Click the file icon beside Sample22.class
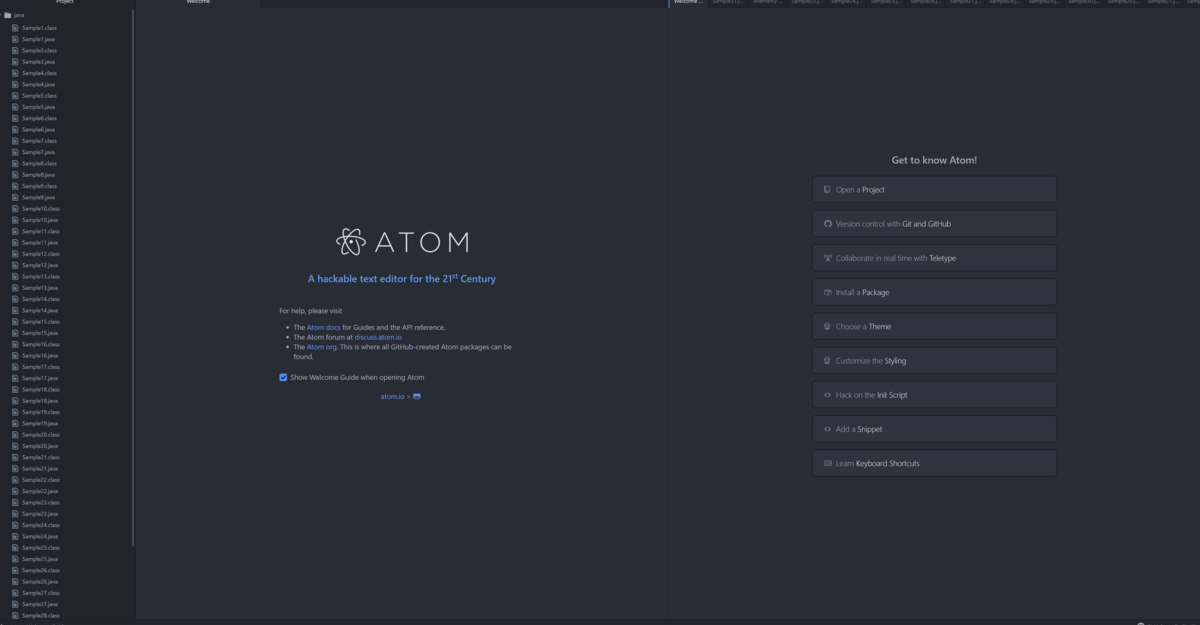 click(x=15, y=479)
